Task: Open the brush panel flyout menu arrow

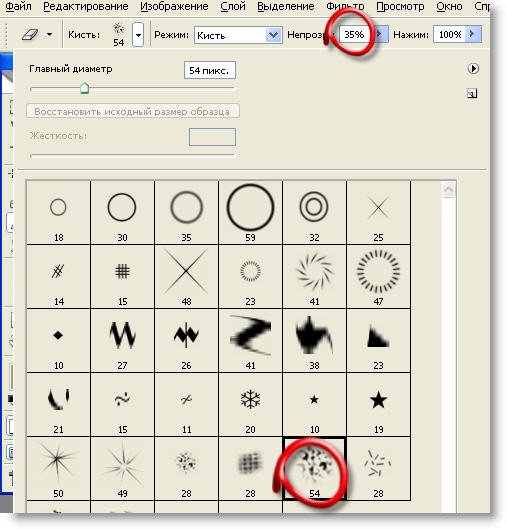Action: tap(473, 69)
